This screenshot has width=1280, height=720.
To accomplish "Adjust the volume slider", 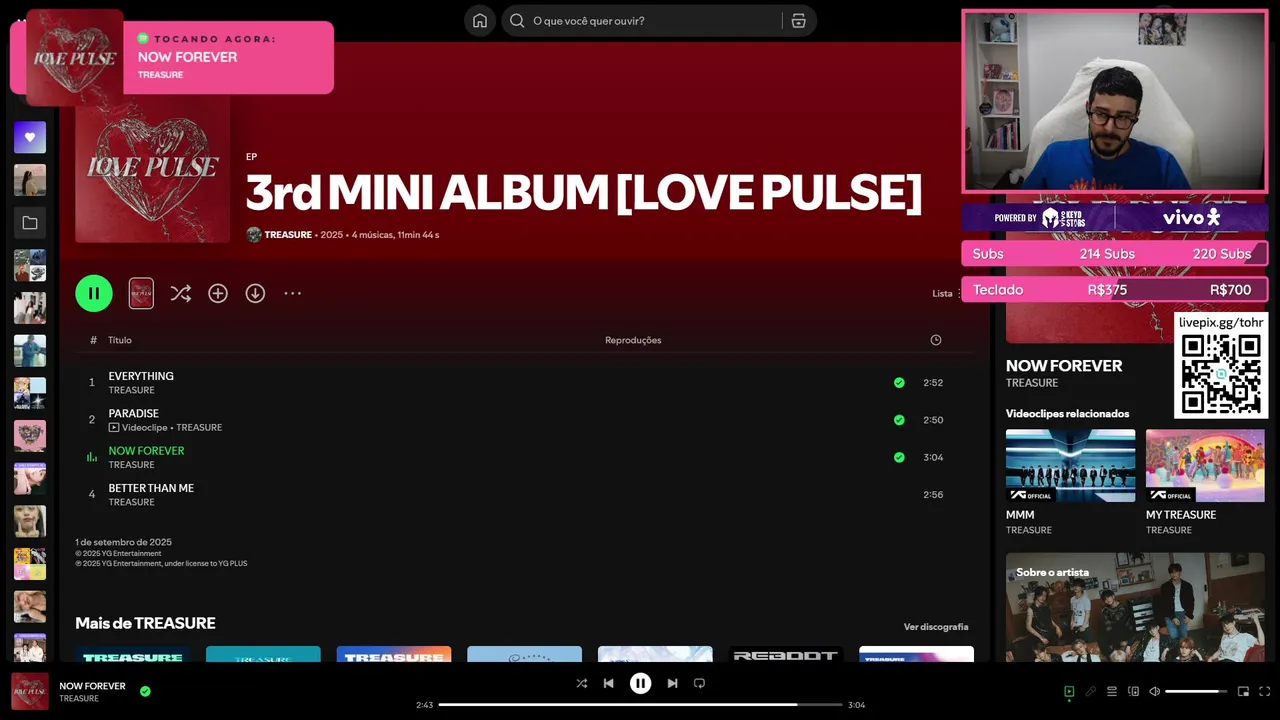I will 1196,691.
